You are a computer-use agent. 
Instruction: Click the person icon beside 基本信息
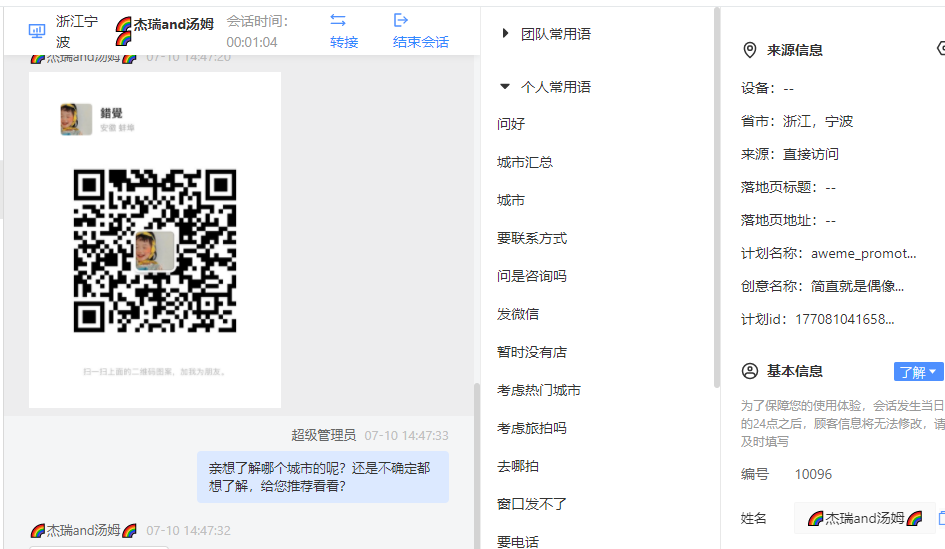coord(749,371)
